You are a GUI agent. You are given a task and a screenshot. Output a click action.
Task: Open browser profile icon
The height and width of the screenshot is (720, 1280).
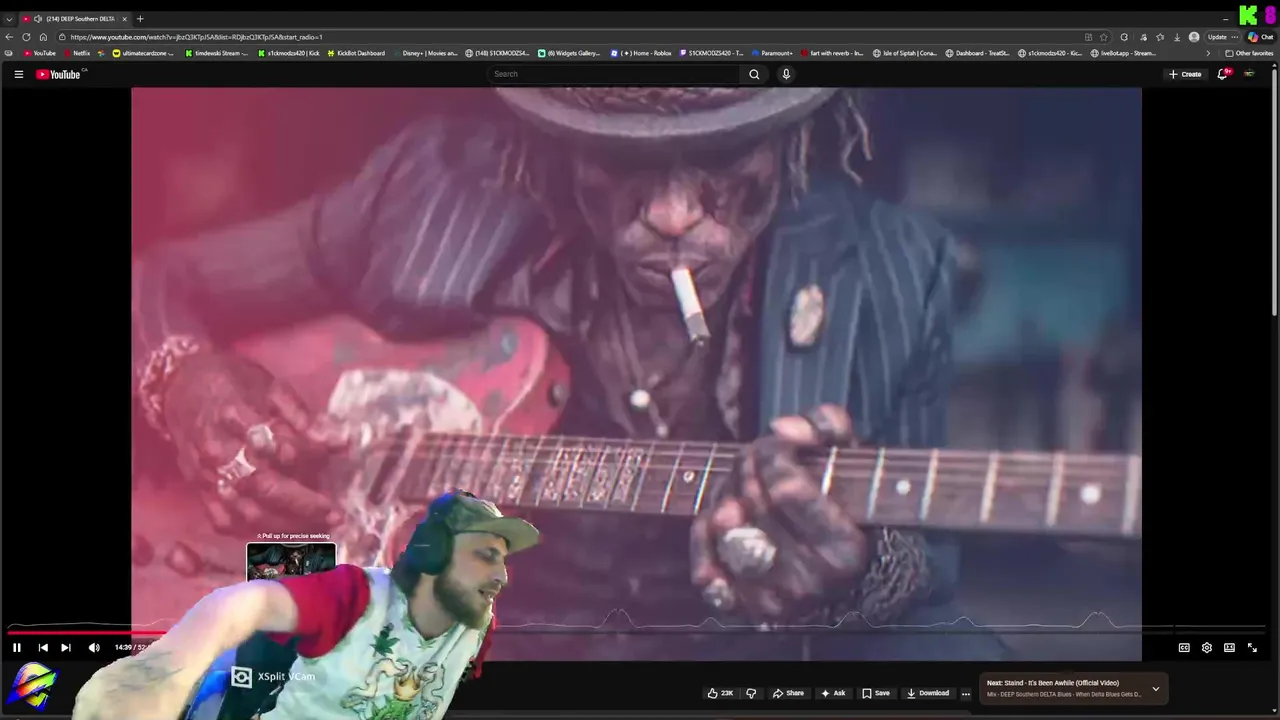click(x=1194, y=37)
